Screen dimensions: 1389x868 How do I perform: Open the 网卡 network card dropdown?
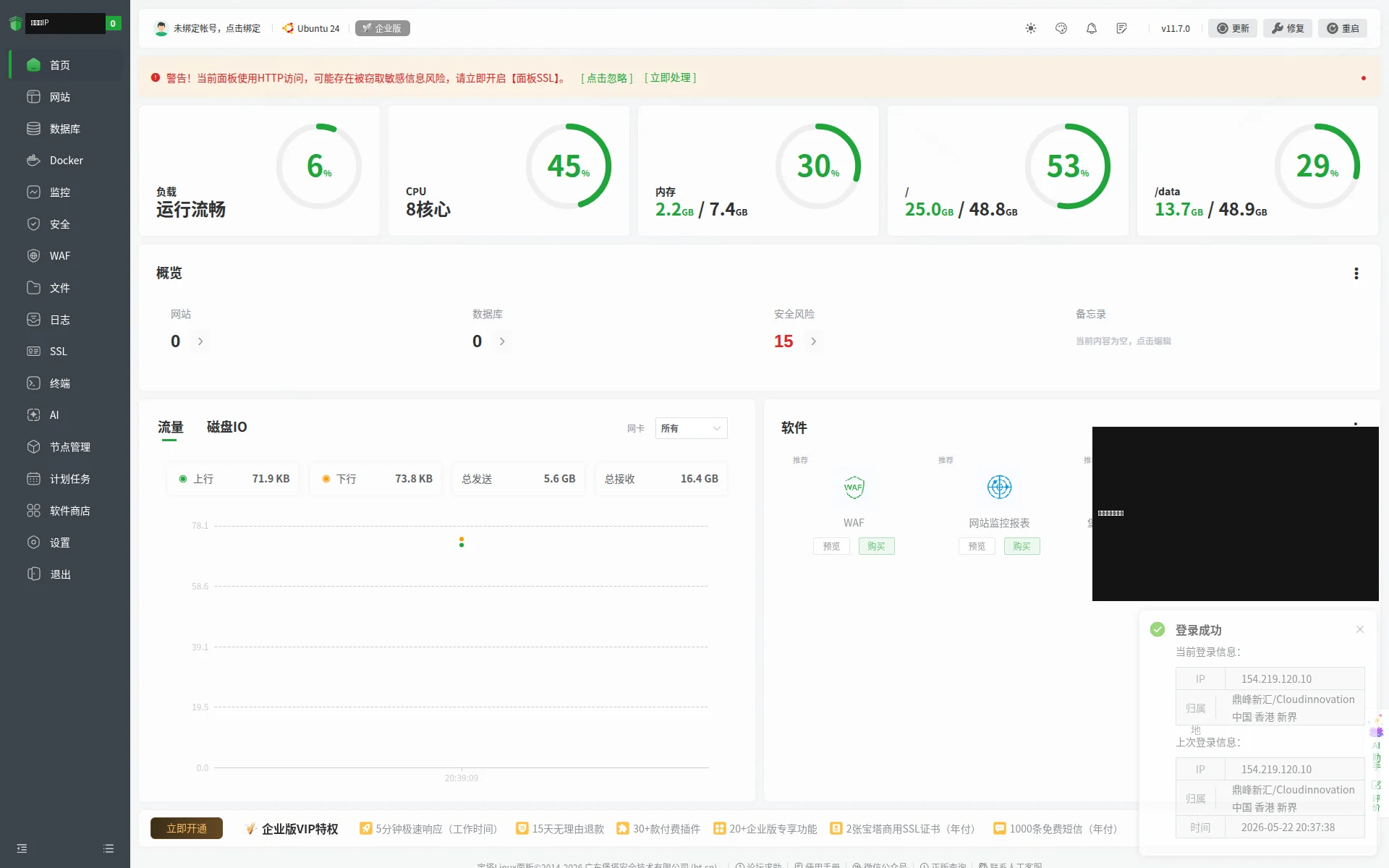(x=691, y=428)
